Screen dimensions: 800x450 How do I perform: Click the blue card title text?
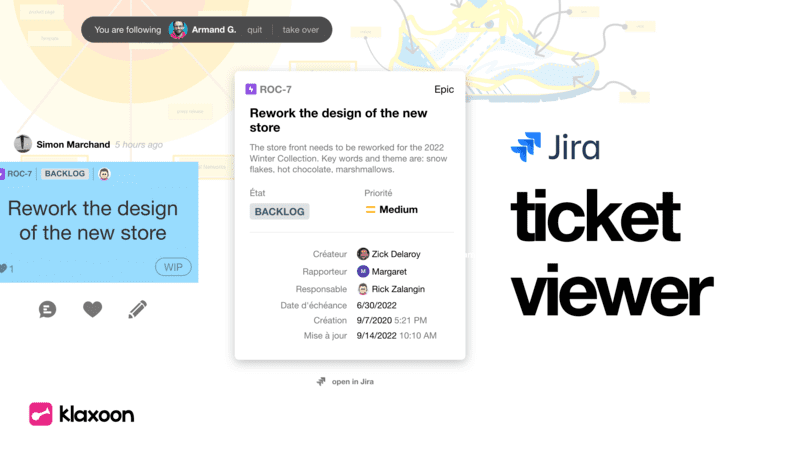click(x=93, y=220)
